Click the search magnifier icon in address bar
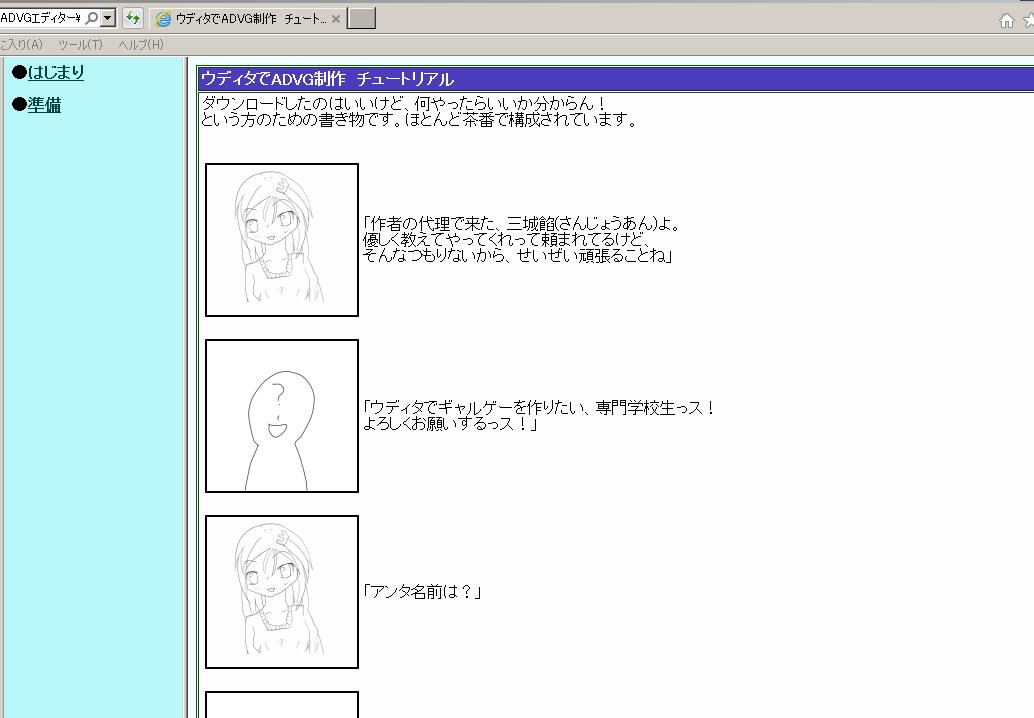The height and width of the screenshot is (718, 1034). 92,18
